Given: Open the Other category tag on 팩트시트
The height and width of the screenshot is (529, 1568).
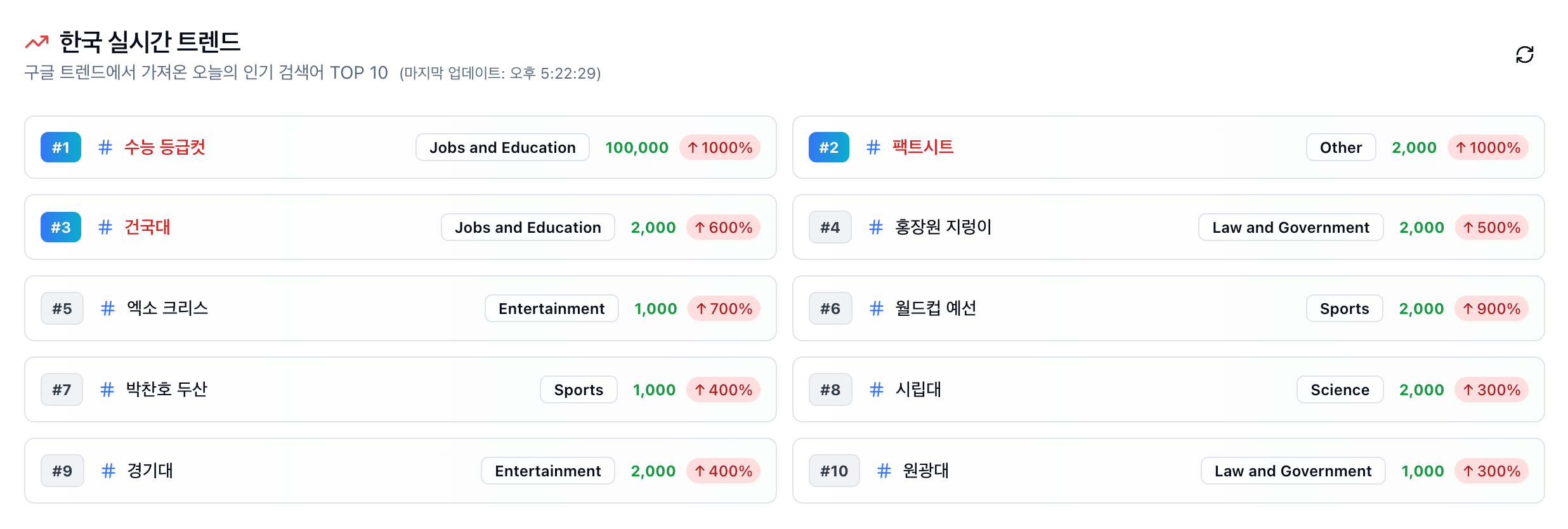Looking at the screenshot, I should click(x=1340, y=147).
